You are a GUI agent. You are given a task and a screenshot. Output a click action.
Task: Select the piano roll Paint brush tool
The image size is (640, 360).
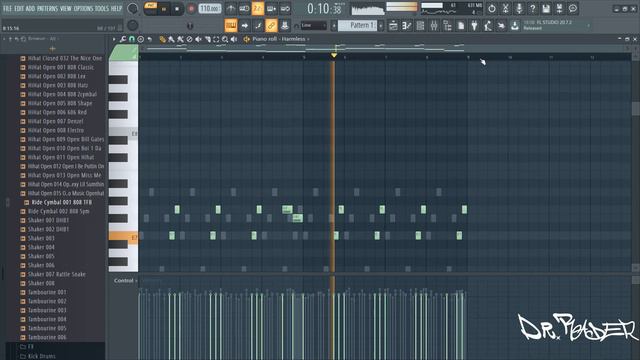pos(171,39)
